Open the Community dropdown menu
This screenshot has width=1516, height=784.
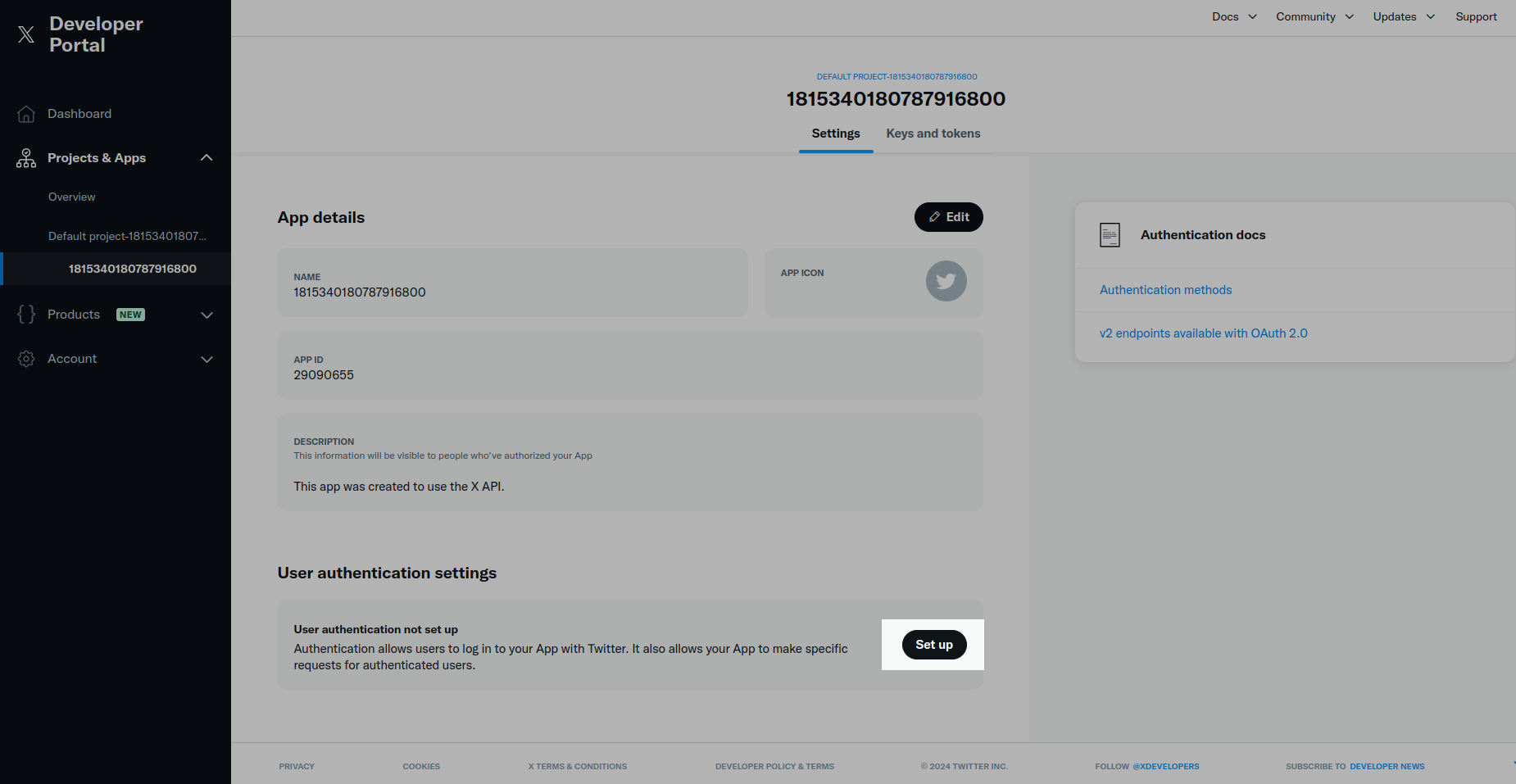(1314, 16)
